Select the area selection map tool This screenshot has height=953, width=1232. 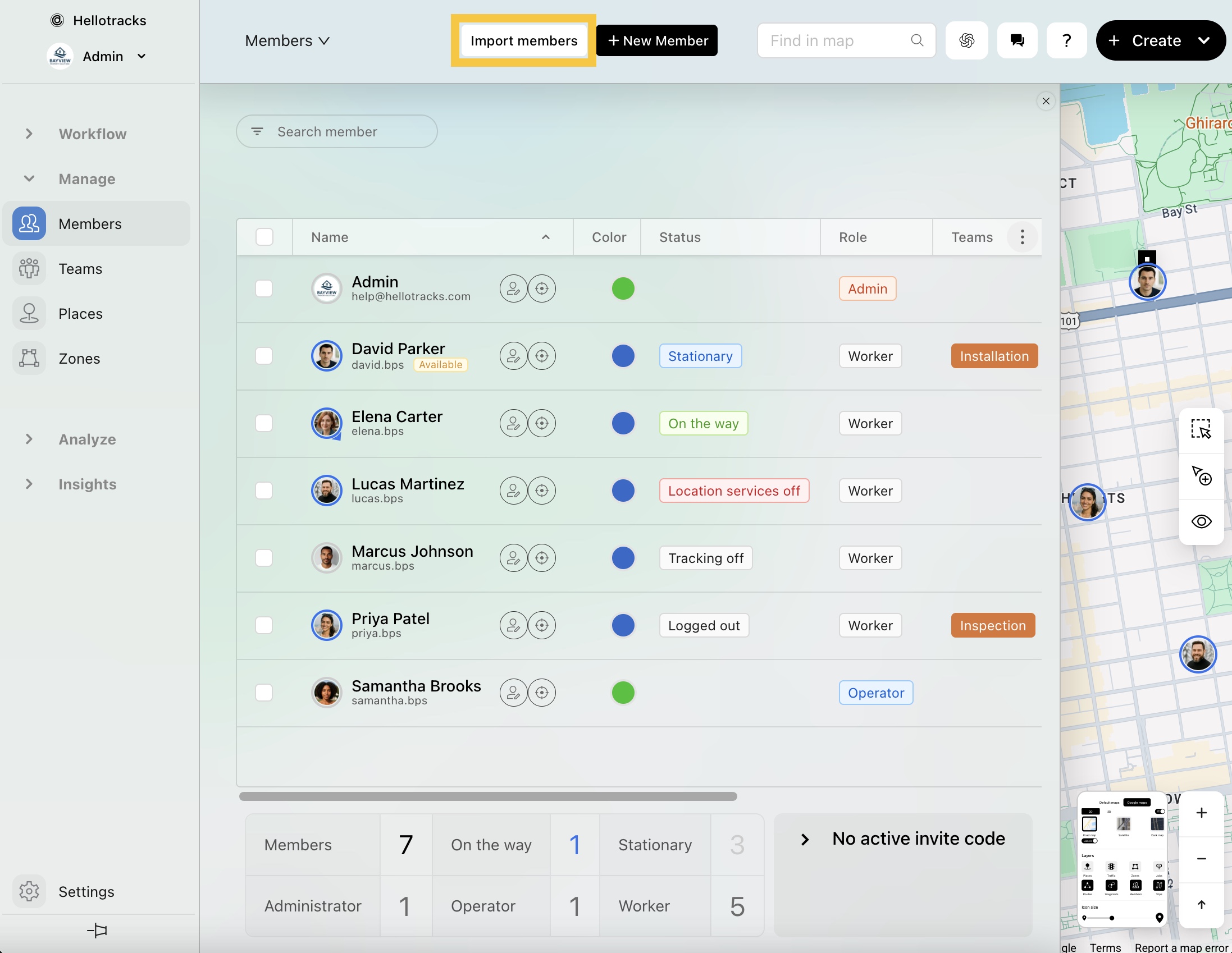pyautogui.click(x=1201, y=429)
